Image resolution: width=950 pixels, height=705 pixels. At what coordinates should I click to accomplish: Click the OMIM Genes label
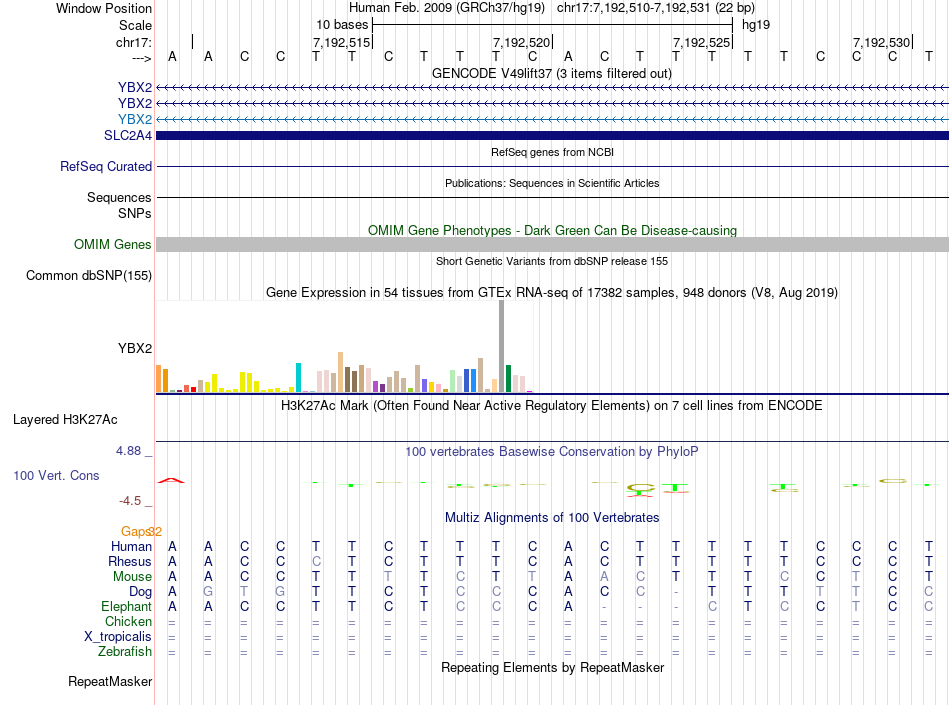pos(113,244)
